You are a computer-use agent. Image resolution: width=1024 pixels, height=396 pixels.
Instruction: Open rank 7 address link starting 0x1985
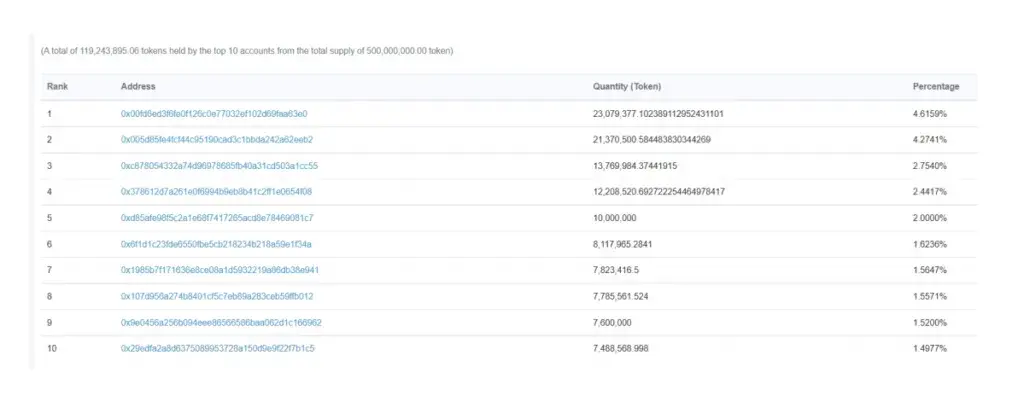[220, 270]
